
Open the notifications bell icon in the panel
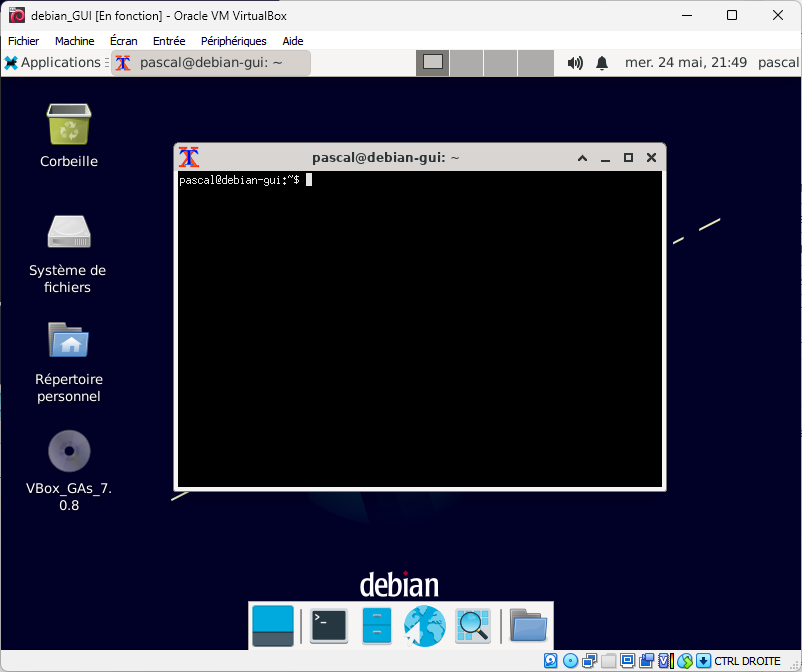coord(602,63)
